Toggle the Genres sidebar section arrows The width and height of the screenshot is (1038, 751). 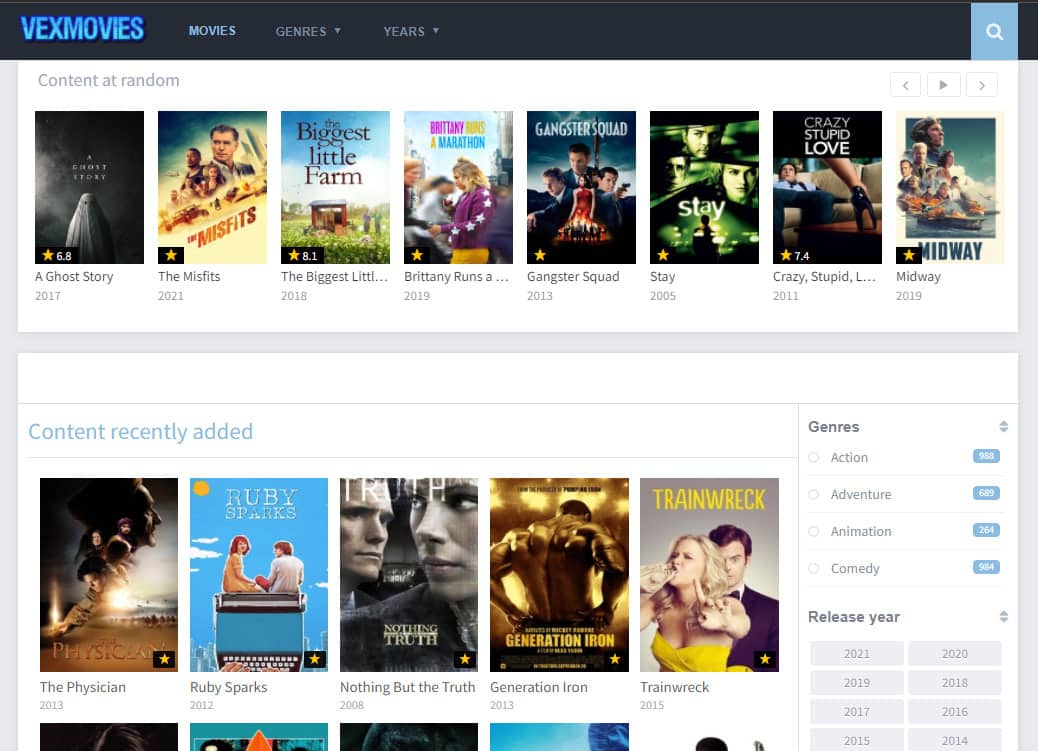(1004, 427)
